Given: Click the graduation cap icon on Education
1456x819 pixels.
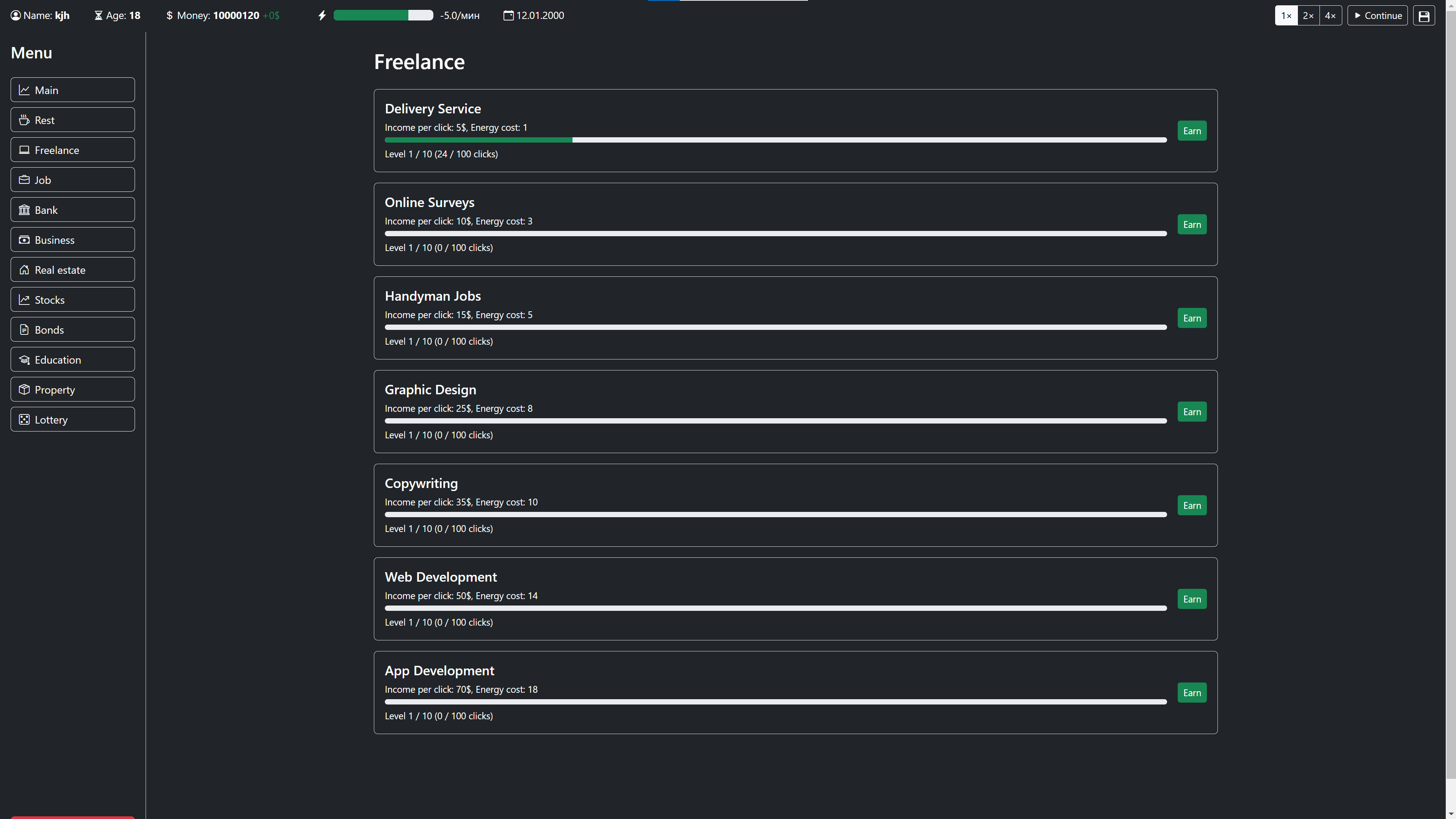Looking at the screenshot, I should tap(24, 359).
